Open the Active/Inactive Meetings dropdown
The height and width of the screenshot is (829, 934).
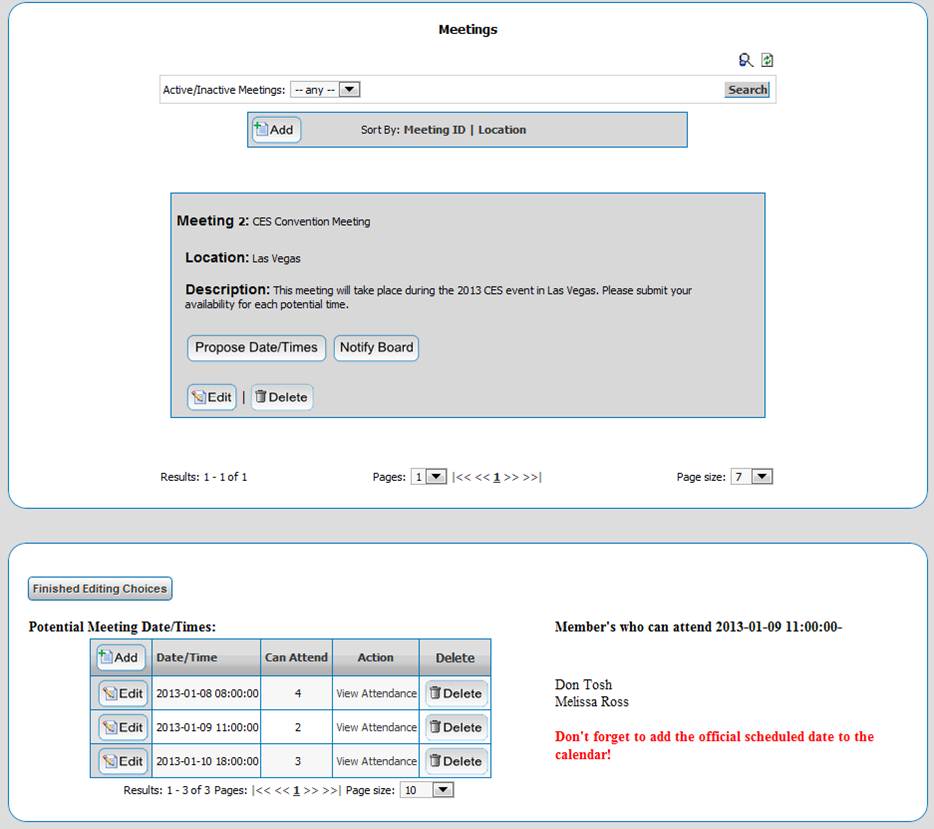click(x=325, y=90)
